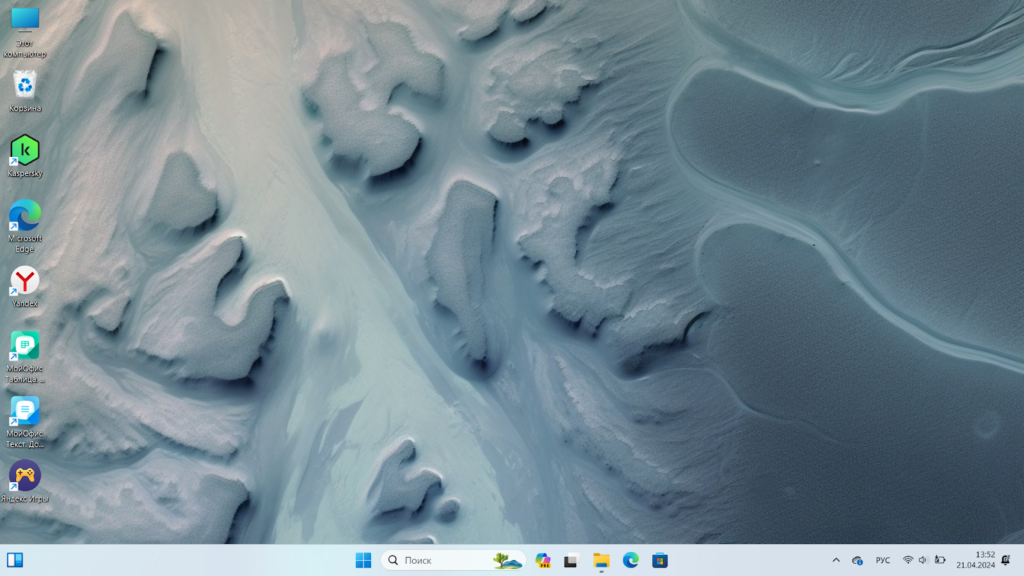Open Task View on the taskbar
1024x576 pixels.
[x=571, y=560]
